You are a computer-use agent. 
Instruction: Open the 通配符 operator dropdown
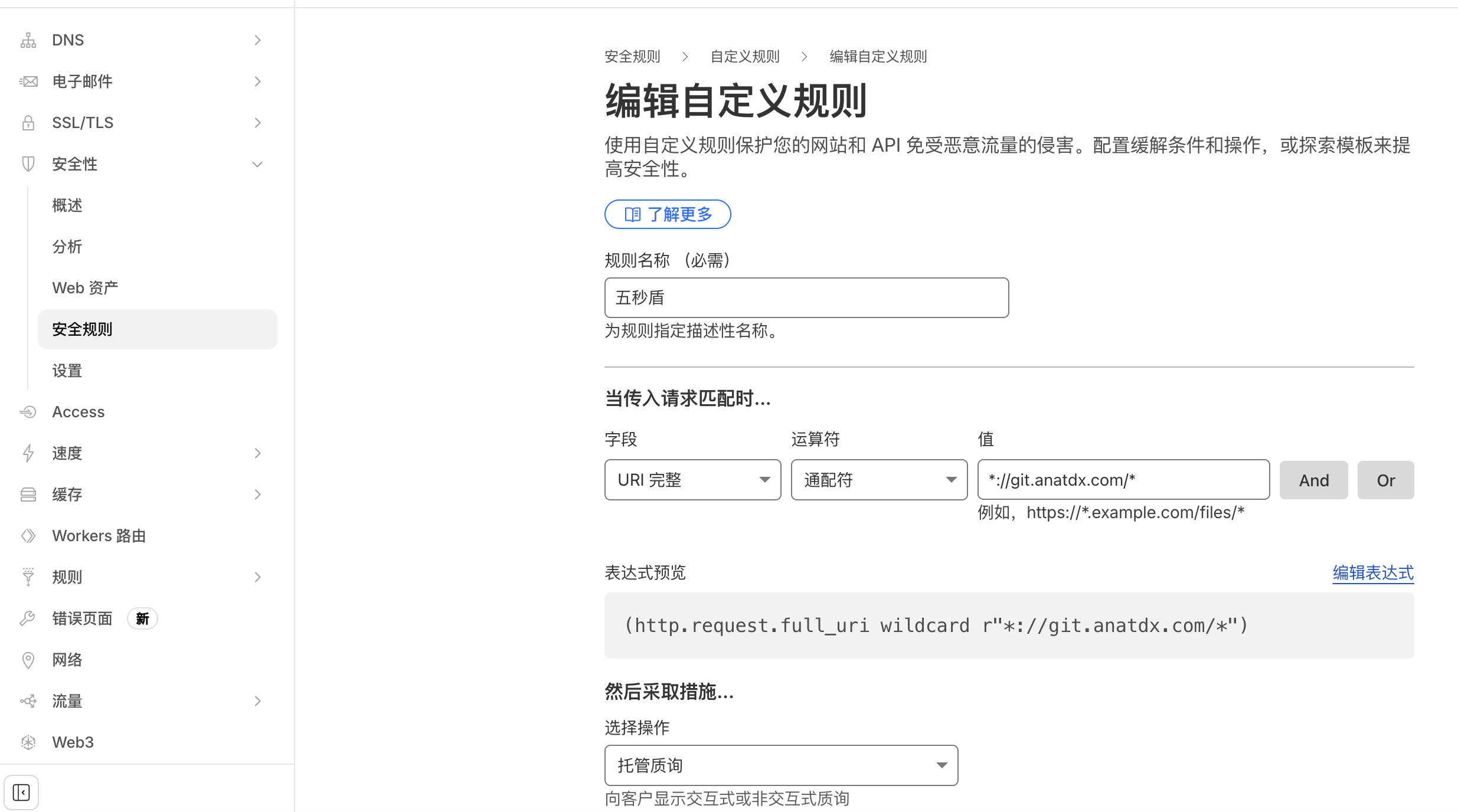(x=879, y=480)
